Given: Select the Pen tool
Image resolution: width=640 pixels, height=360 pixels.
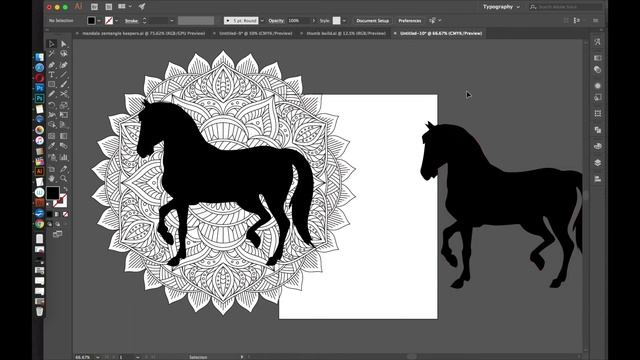Looking at the screenshot, I should click(x=52, y=64).
